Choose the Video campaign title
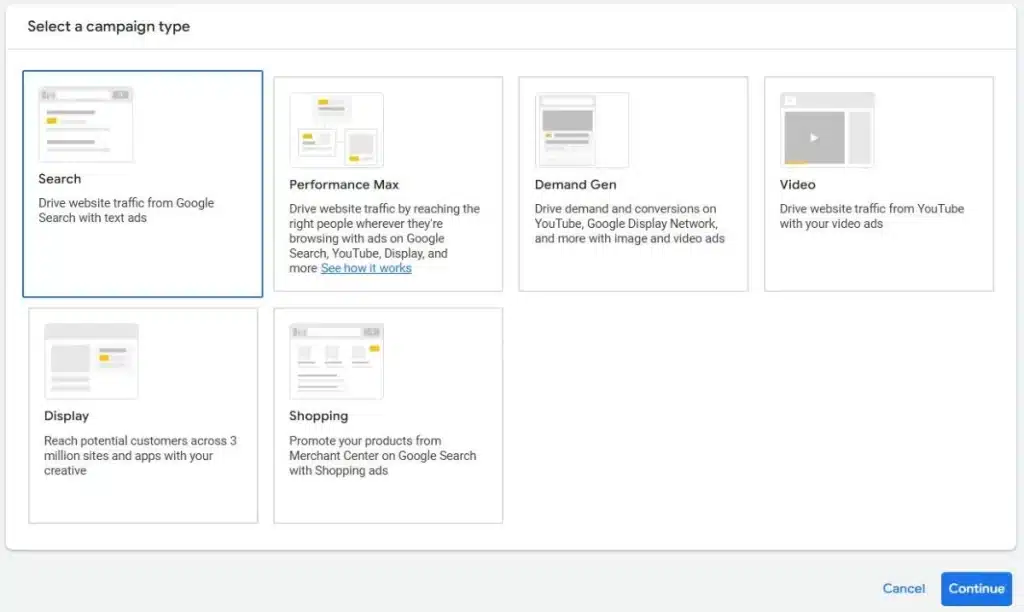This screenshot has width=1024, height=612. coord(797,185)
